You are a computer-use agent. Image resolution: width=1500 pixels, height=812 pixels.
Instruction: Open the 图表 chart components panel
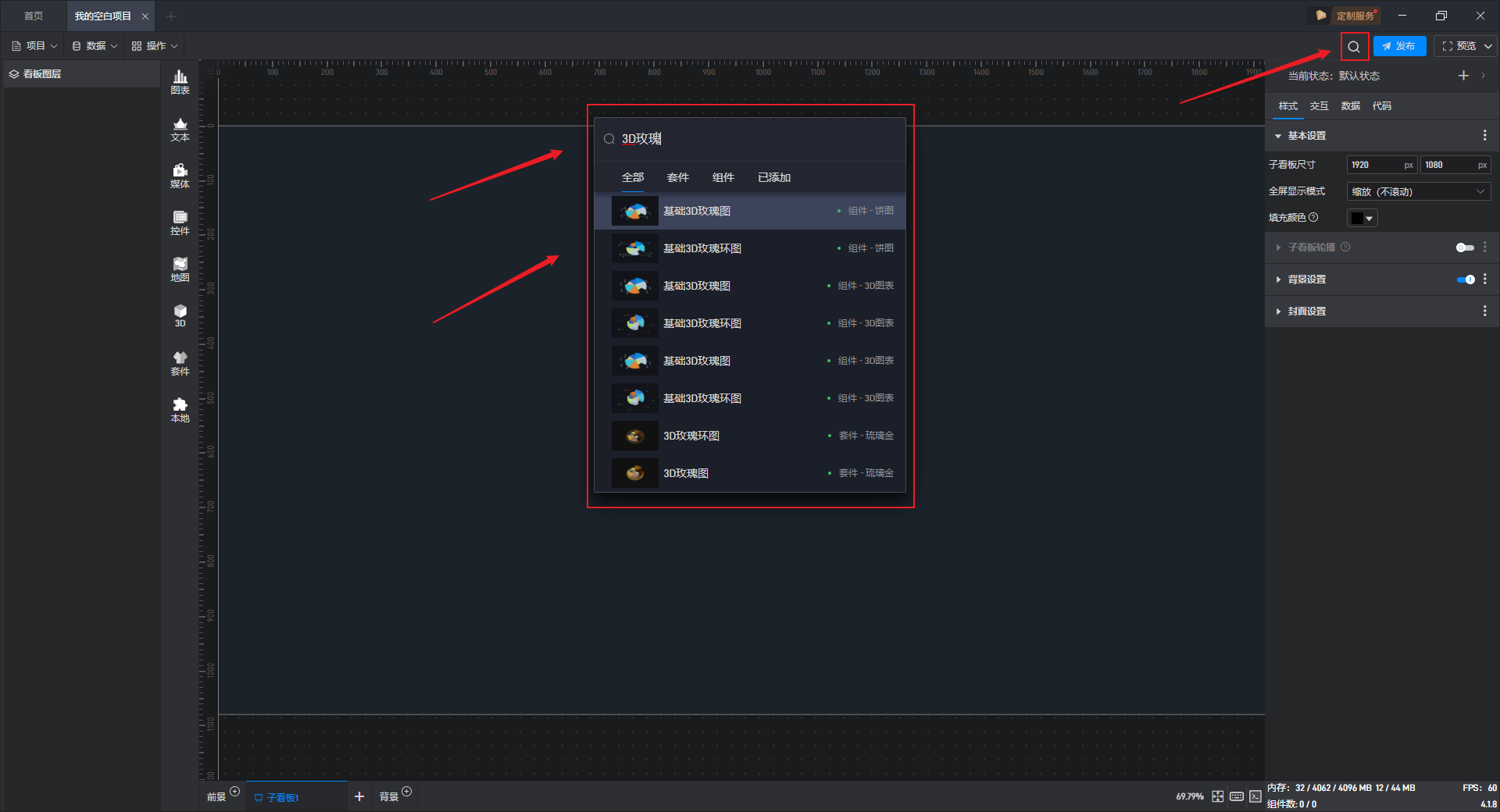coord(180,82)
